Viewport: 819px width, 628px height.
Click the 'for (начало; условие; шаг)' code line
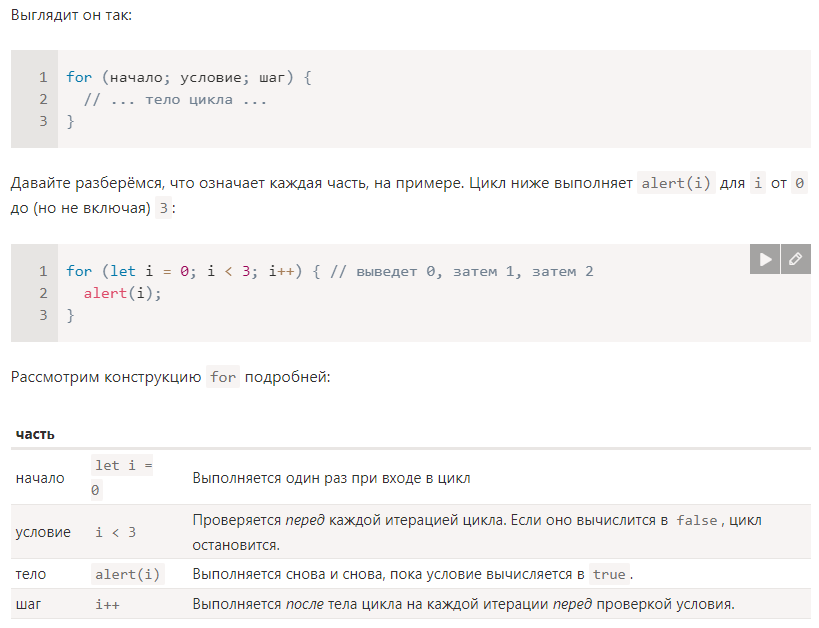189,77
